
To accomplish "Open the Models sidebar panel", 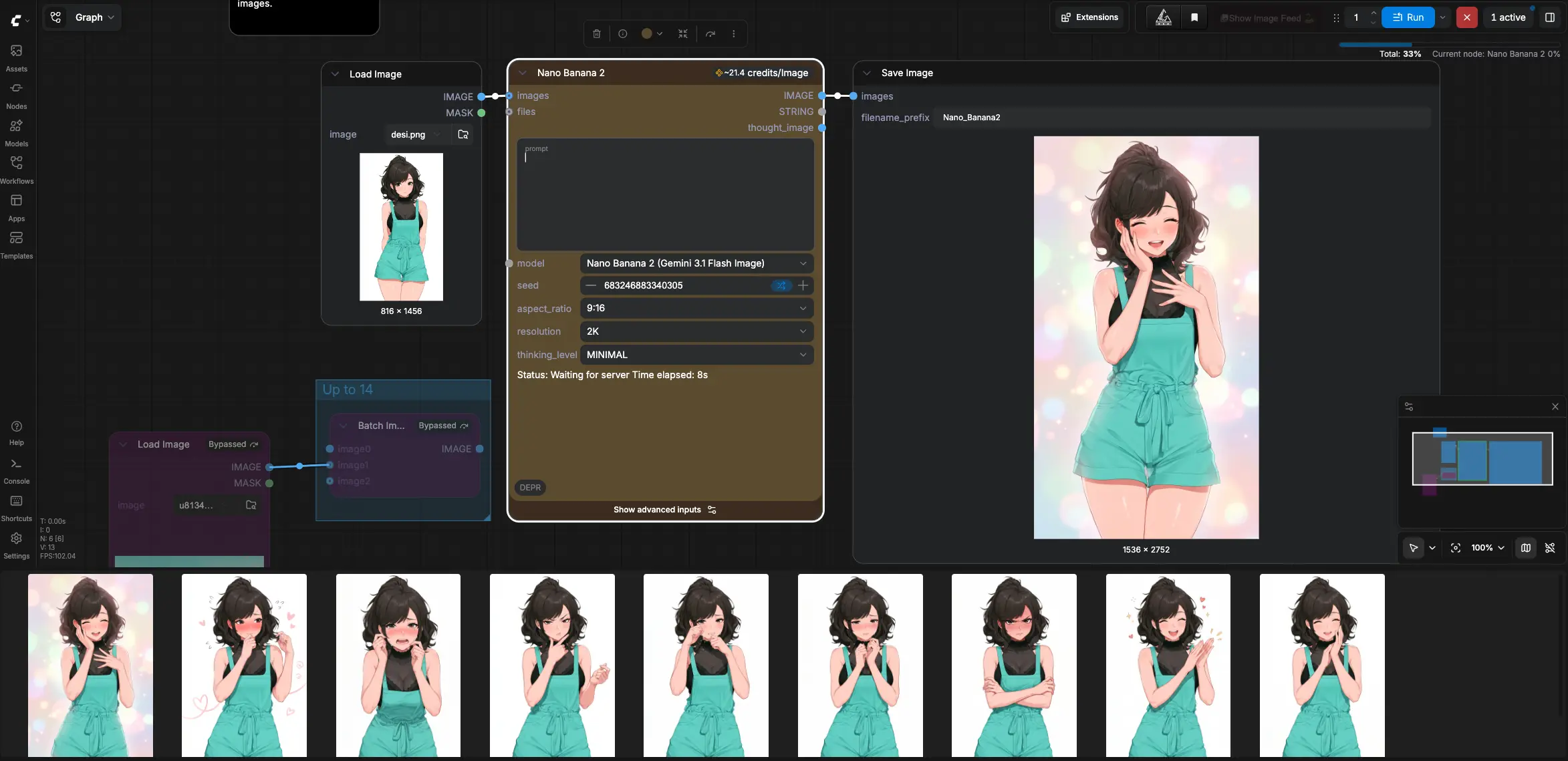I will point(17,132).
